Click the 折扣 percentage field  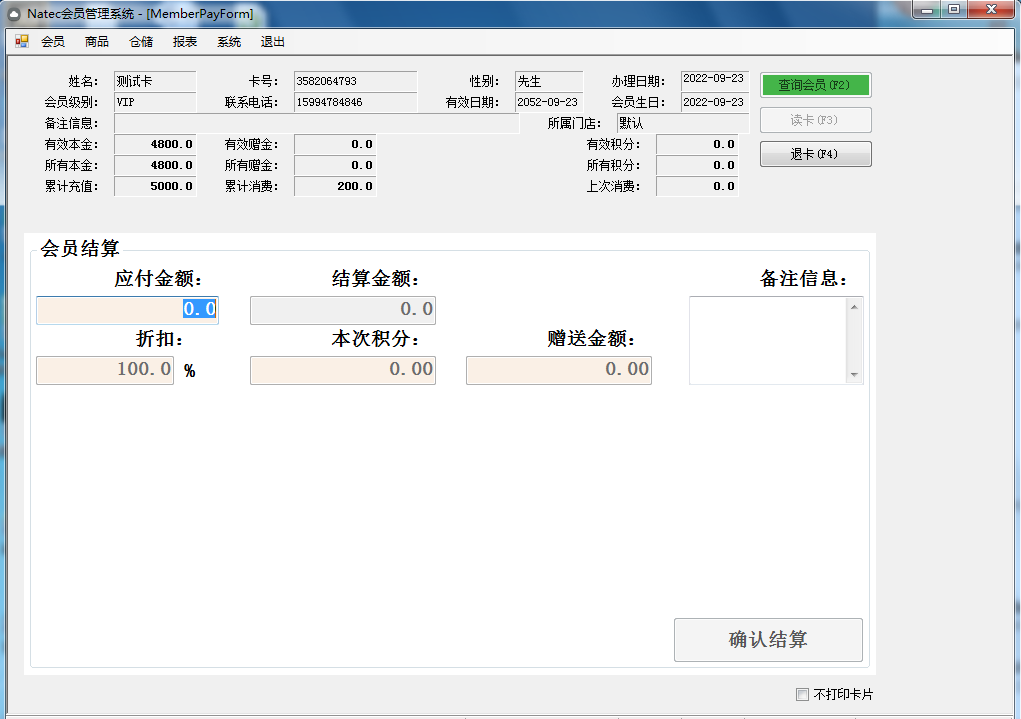(105, 370)
